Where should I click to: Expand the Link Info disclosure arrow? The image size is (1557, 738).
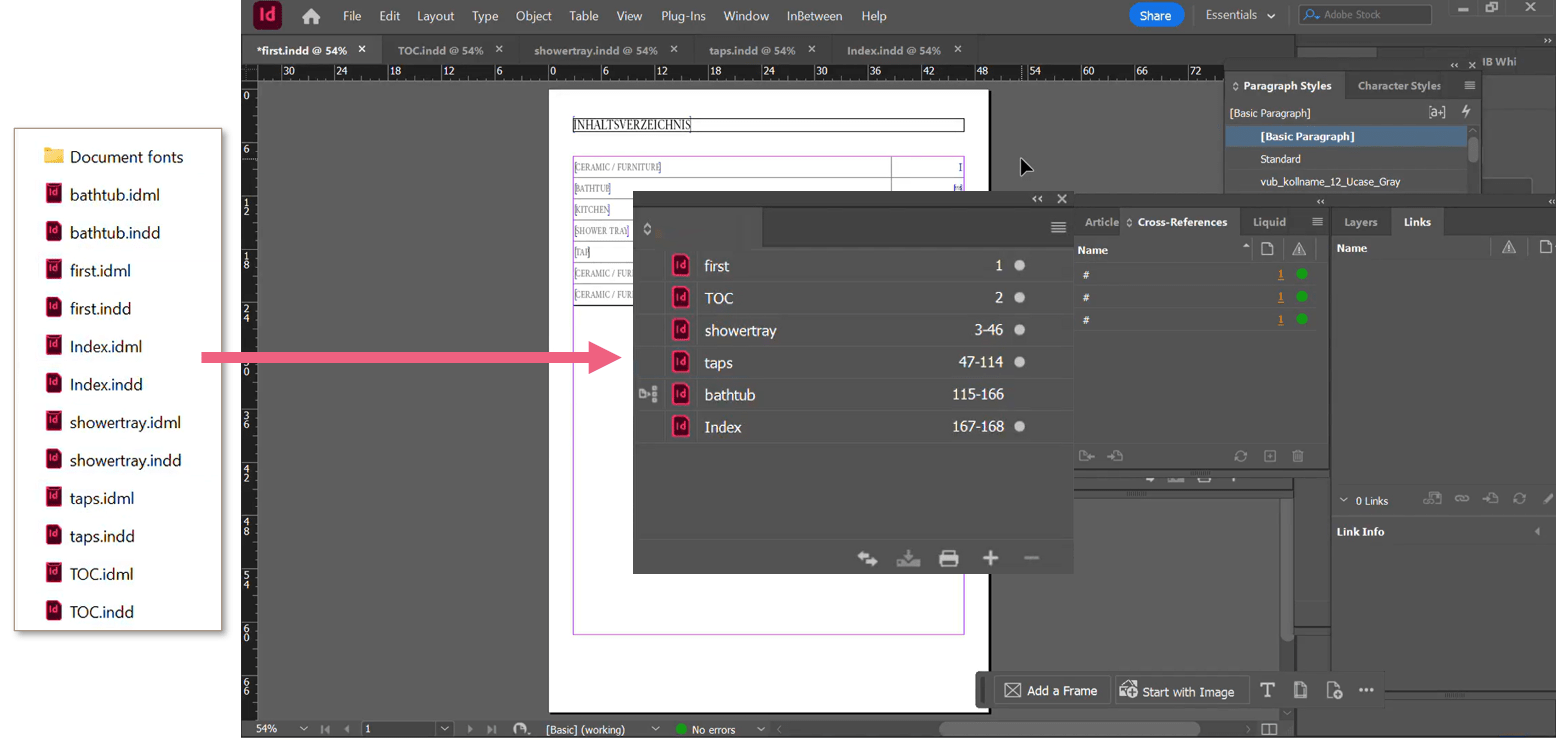pyautogui.click(x=1537, y=532)
